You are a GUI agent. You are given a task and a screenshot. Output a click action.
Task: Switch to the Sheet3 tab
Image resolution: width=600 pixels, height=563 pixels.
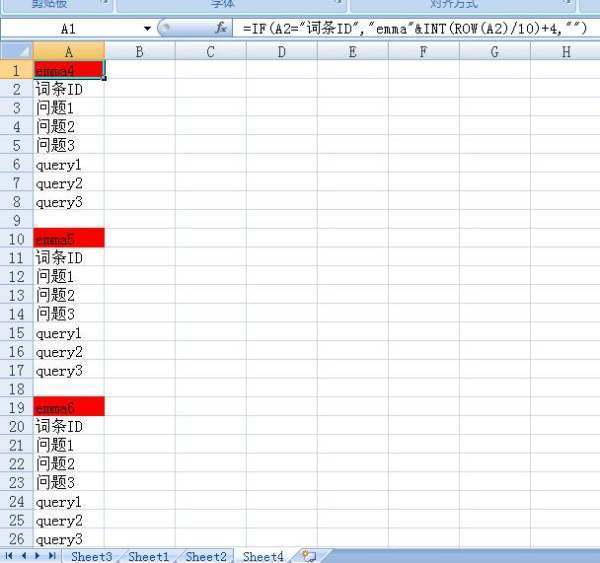point(91,556)
